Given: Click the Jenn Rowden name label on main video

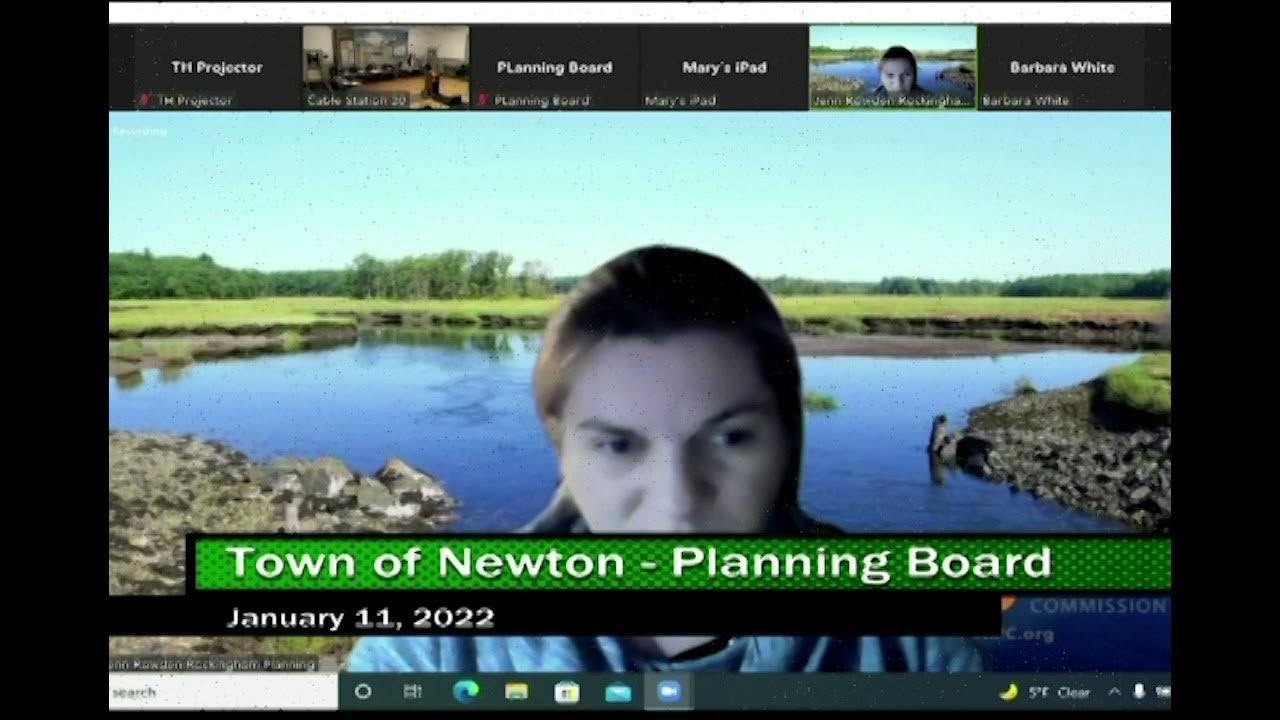Looking at the screenshot, I should click(x=213, y=664).
